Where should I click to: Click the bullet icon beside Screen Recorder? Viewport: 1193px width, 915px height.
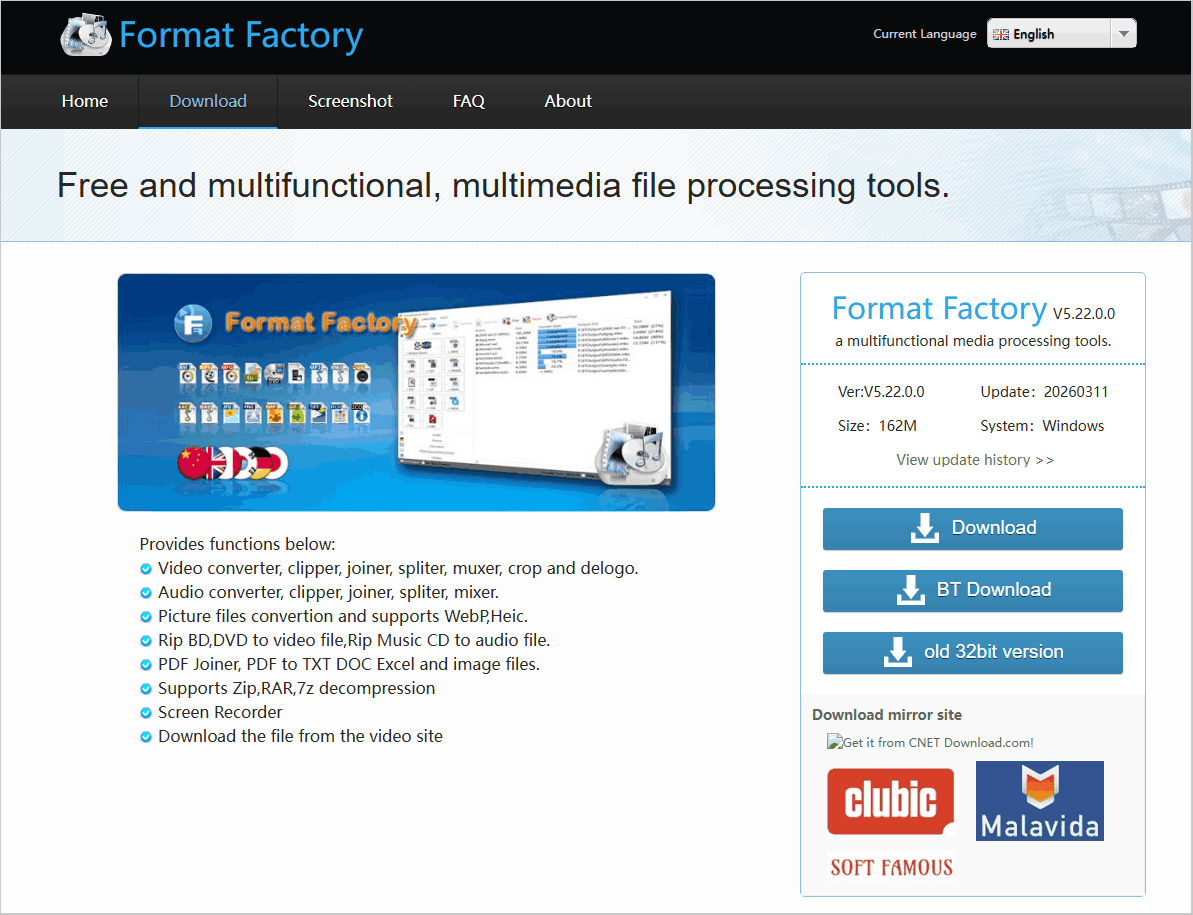pyautogui.click(x=146, y=713)
